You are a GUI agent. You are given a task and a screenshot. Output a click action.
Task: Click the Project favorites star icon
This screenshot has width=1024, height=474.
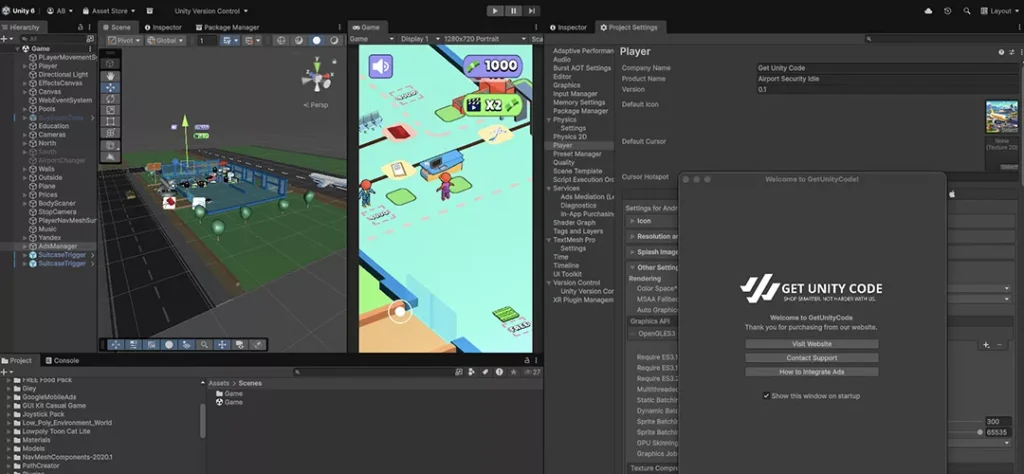pyautogui.click(x=514, y=372)
